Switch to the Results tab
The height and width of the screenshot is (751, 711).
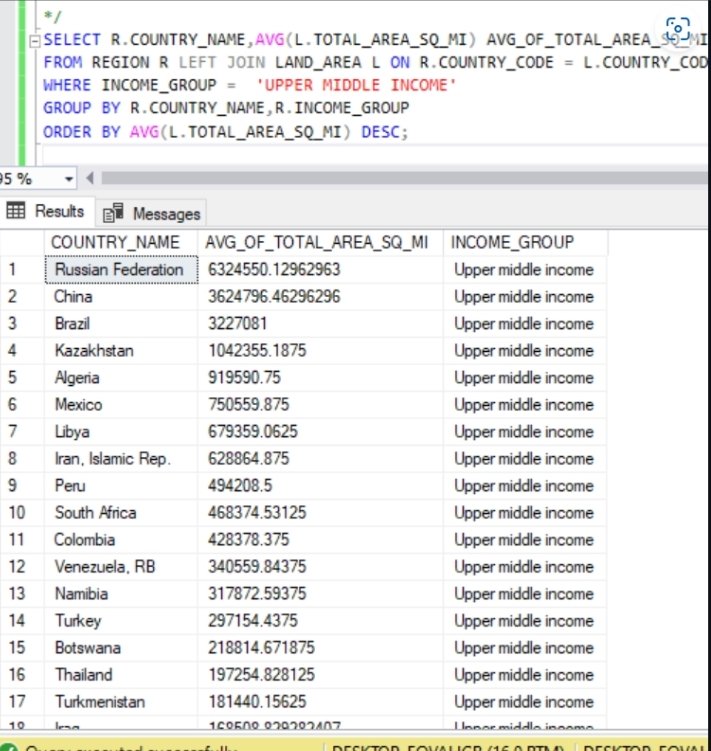(46, 211)
